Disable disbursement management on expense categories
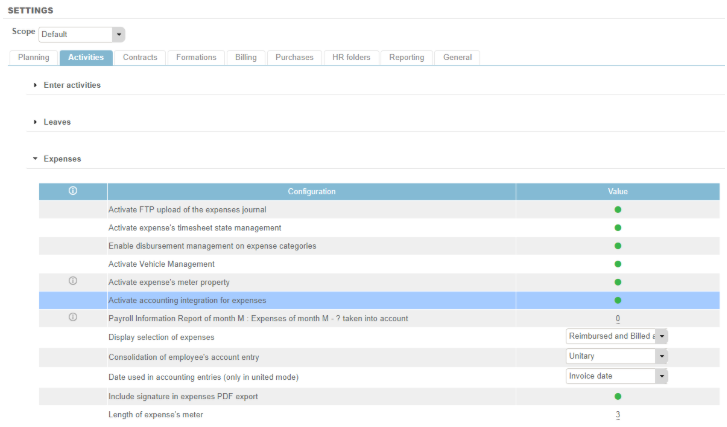The width and height of the screenshot is (727, 427). [x=617, y=246]
